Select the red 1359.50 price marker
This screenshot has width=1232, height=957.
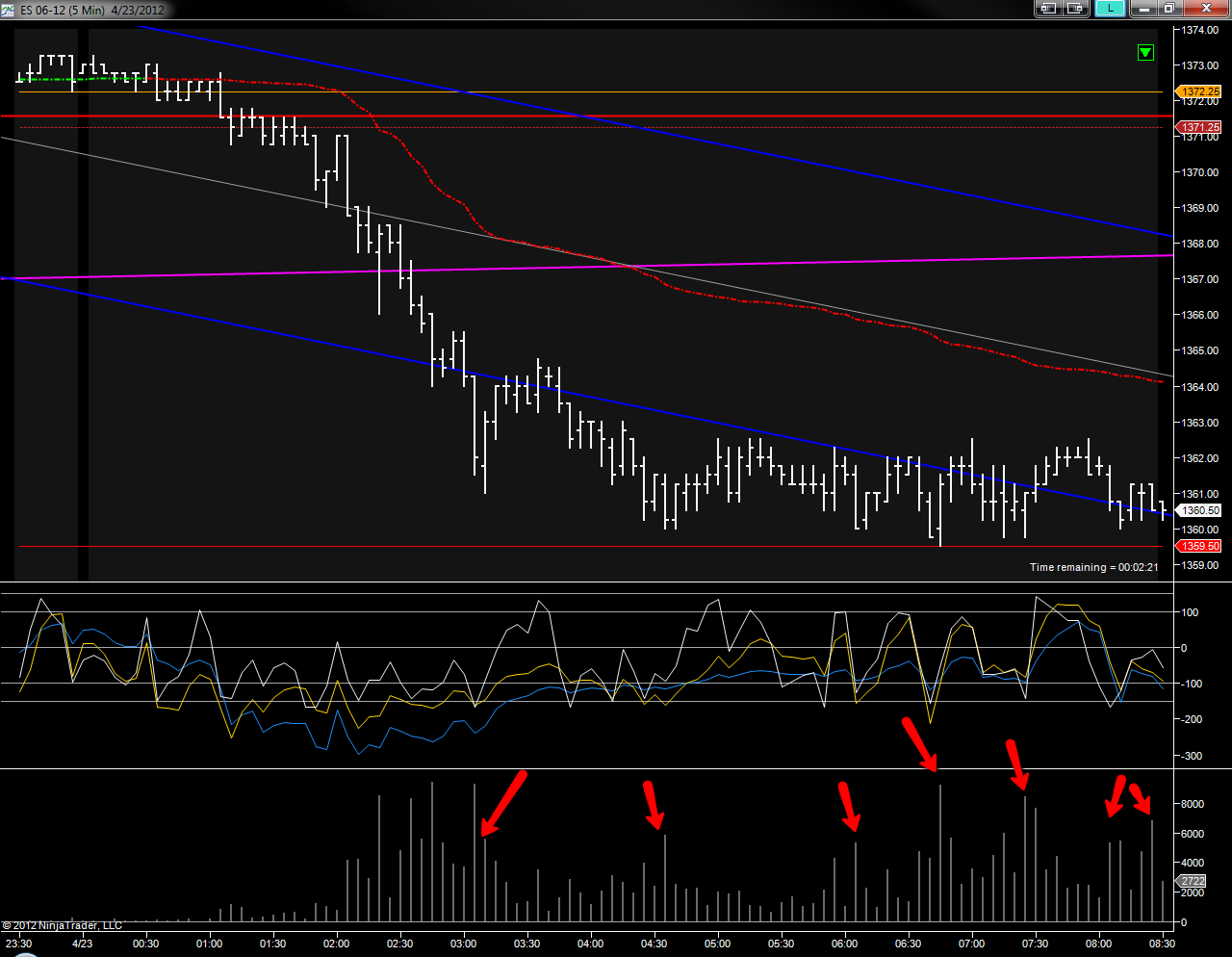[1199, 547]
